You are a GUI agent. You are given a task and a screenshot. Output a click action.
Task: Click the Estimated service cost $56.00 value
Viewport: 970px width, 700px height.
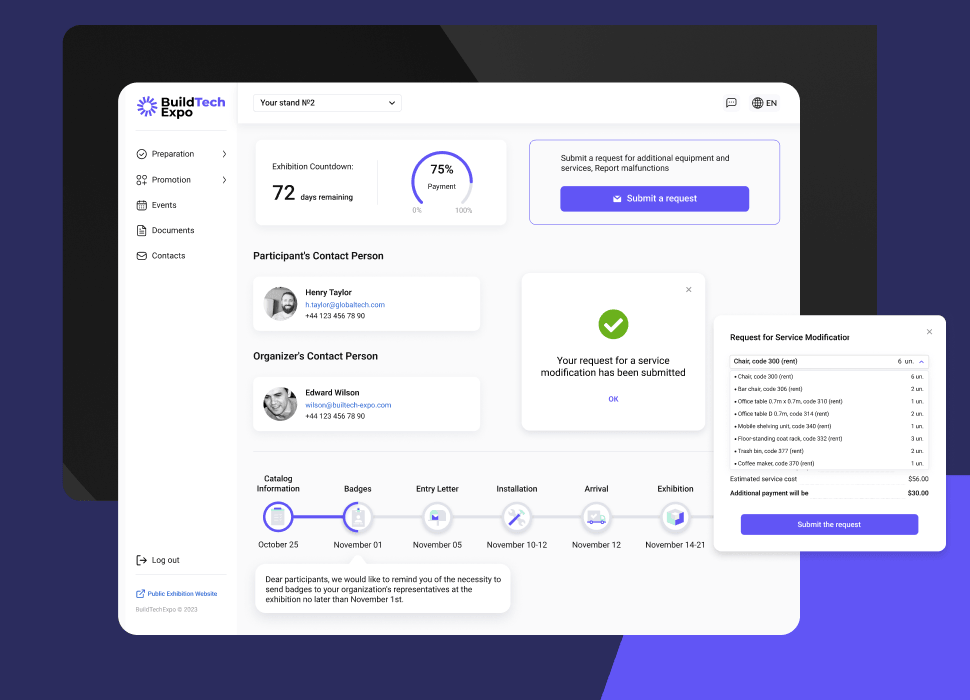pos(918,479)
